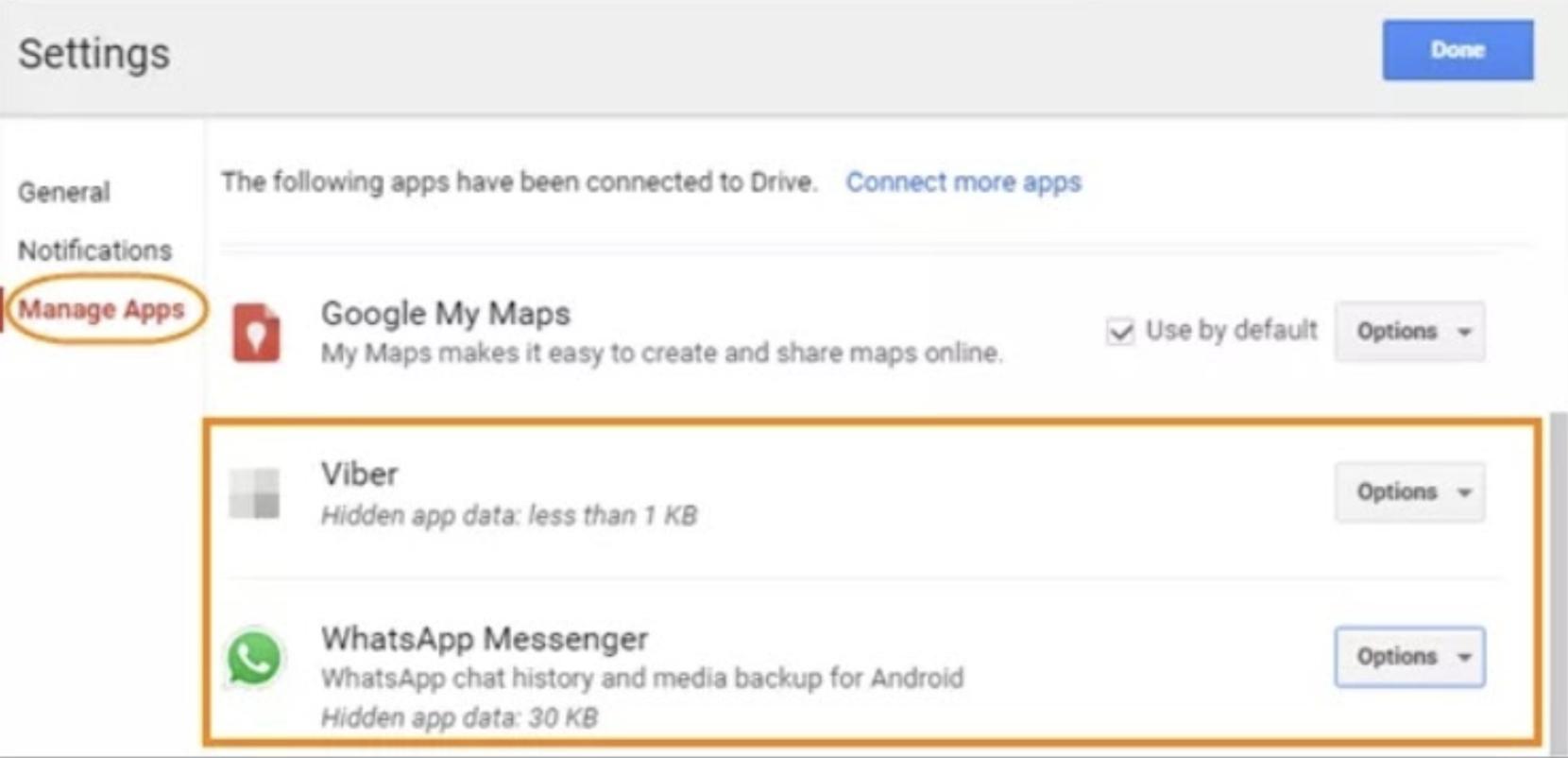
Task: Click the Settings dialog heading
Action: [94, 53]
